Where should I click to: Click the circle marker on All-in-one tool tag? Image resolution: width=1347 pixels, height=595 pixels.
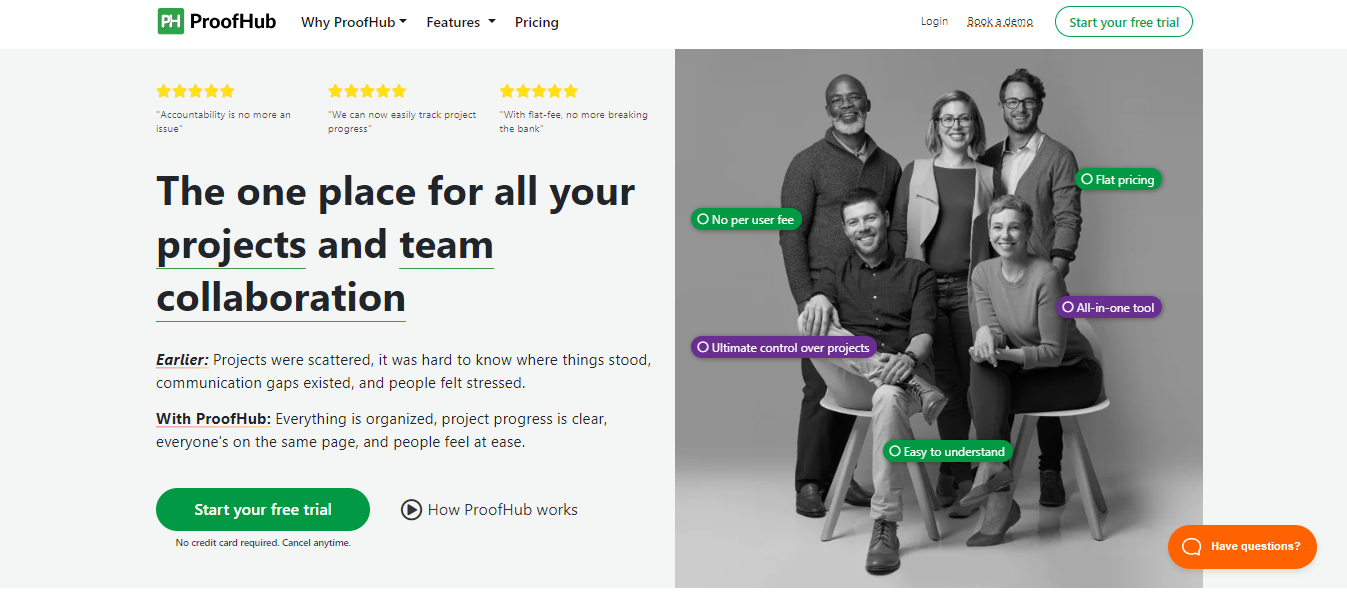(1068, 307)
